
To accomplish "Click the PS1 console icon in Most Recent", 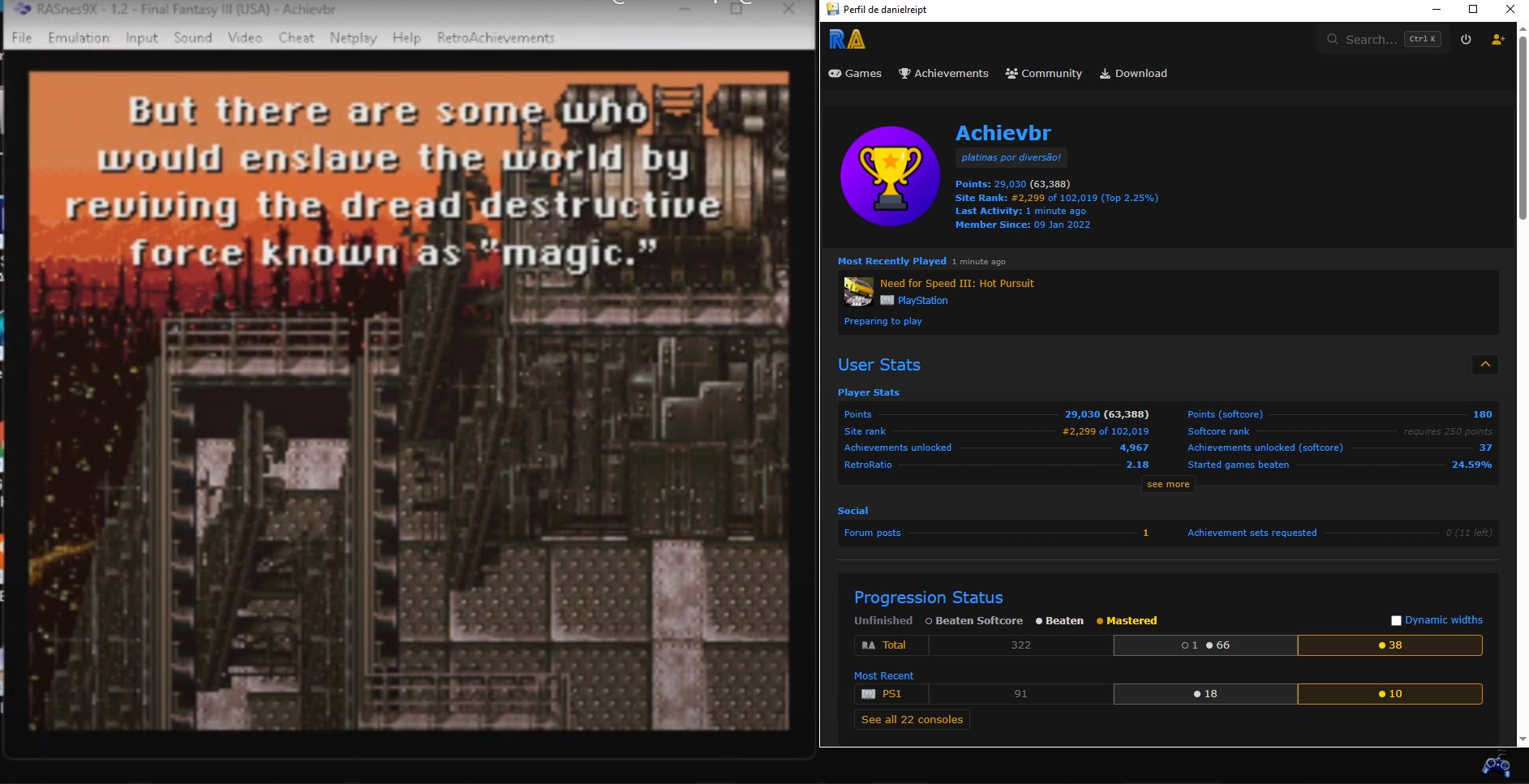I will 868,694.
